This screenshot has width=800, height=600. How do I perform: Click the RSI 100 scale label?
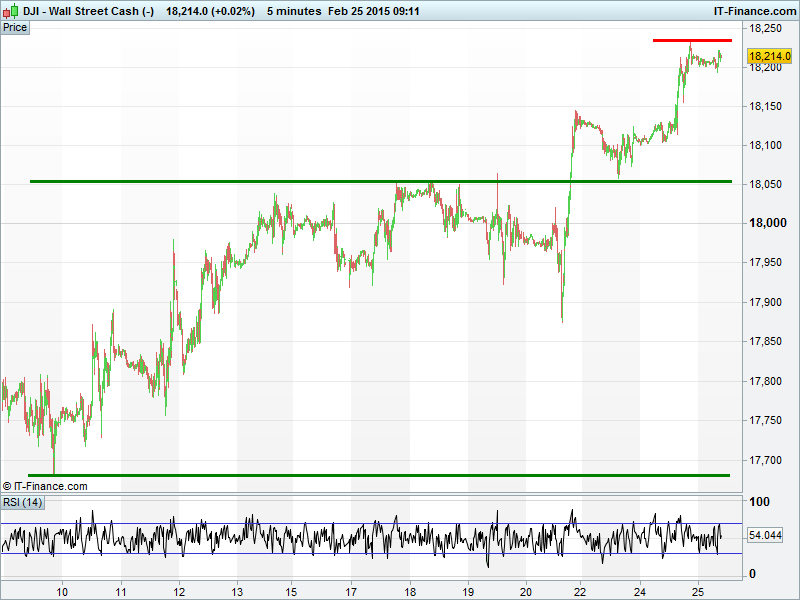(x=759, y=502)
